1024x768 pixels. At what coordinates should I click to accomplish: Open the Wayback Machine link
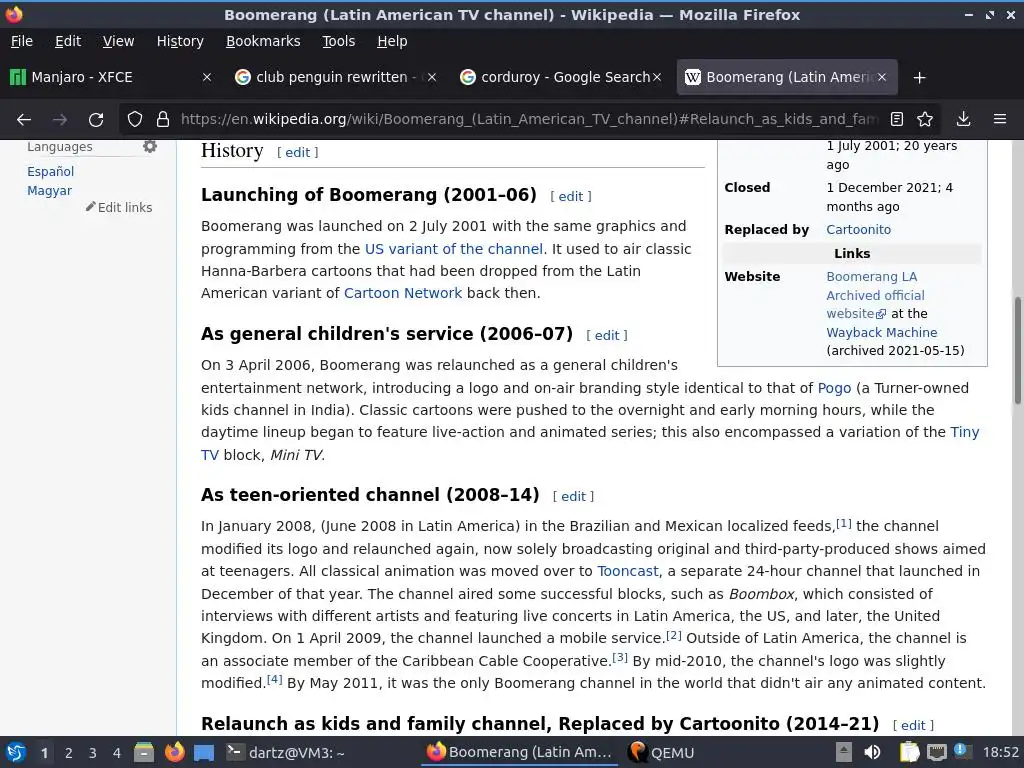[x=881, y=333]
